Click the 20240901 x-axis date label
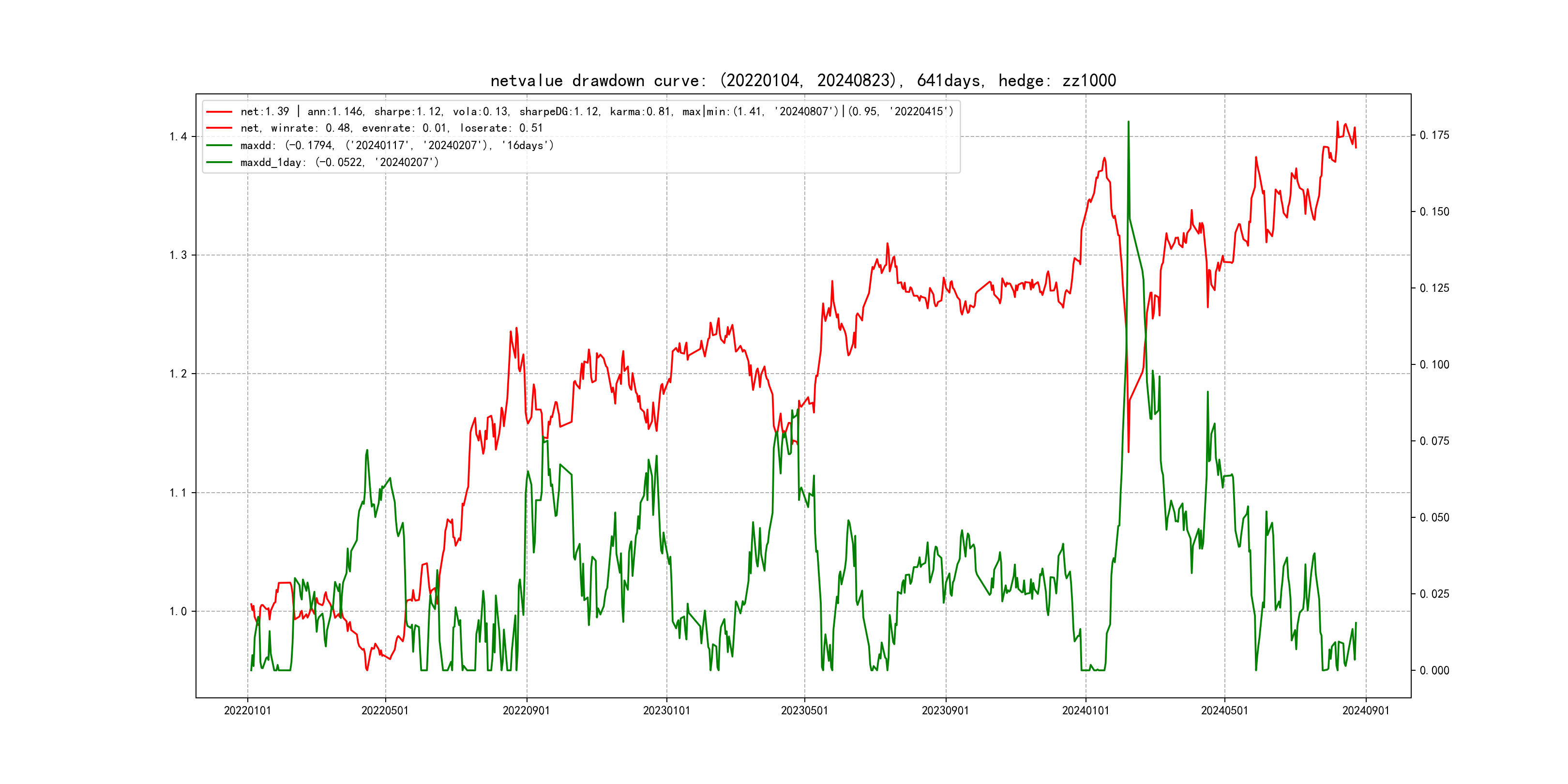1568x784 pixels. click(x=1365, y=710)
